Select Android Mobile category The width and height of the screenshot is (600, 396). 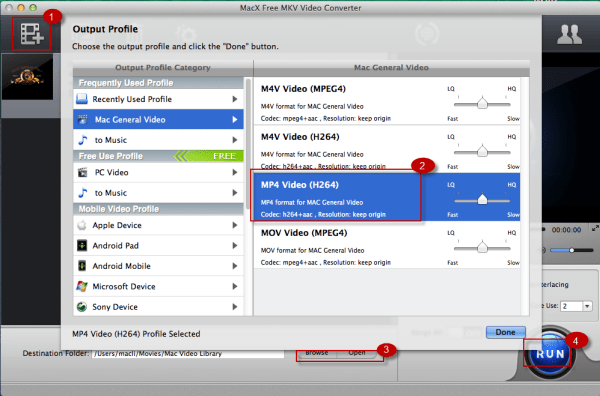pos(158,266)
